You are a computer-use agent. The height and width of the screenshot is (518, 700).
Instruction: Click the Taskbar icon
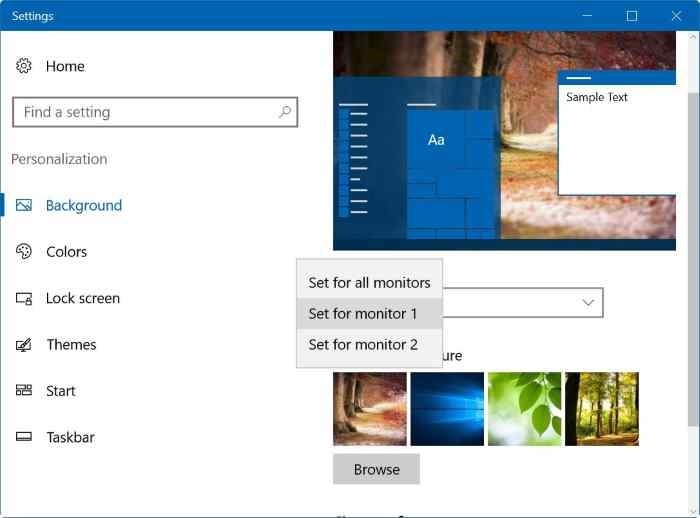24,437
